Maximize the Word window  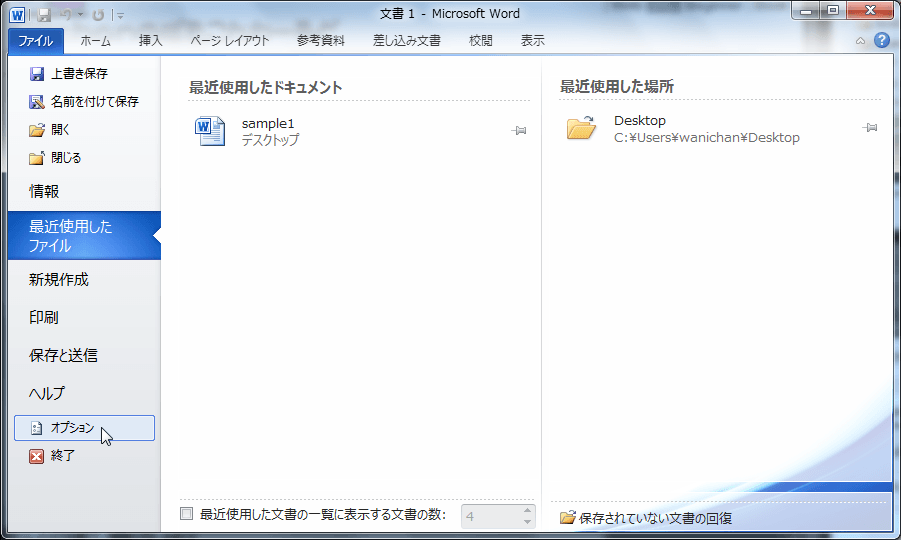coord(833,11)
